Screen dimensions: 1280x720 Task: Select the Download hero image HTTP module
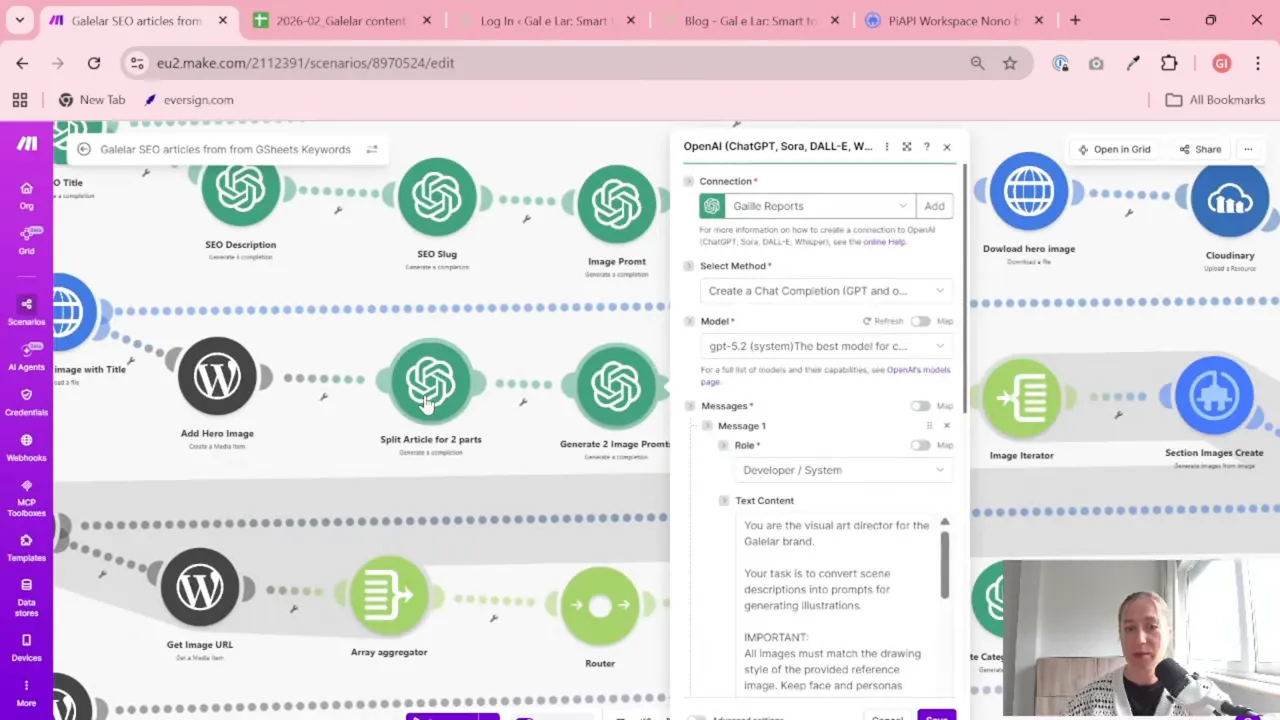[x=1029, y=191]
